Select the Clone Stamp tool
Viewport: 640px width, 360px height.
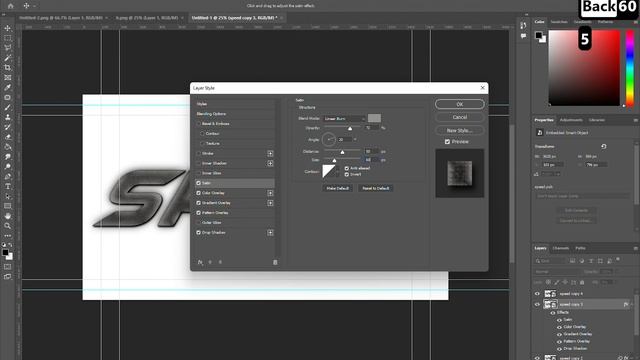point(7,117)
